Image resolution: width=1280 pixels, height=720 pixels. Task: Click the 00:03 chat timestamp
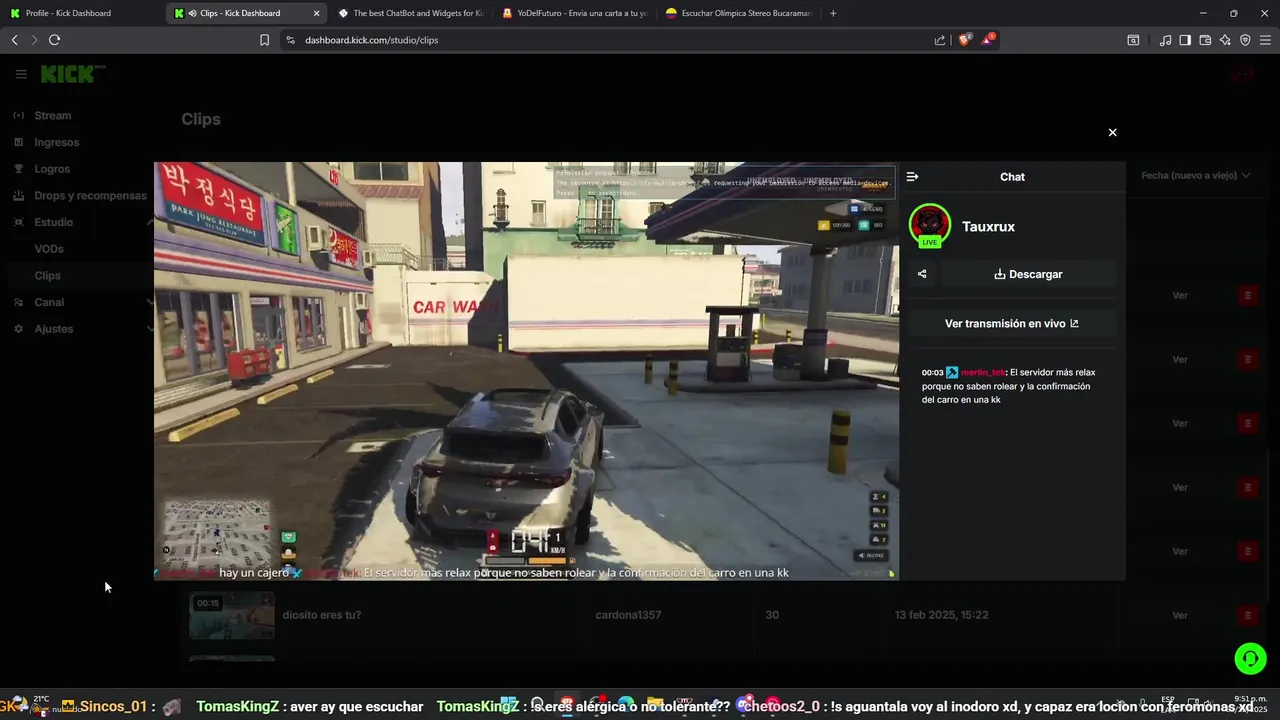pyautogui.click(x=932, y=372)
